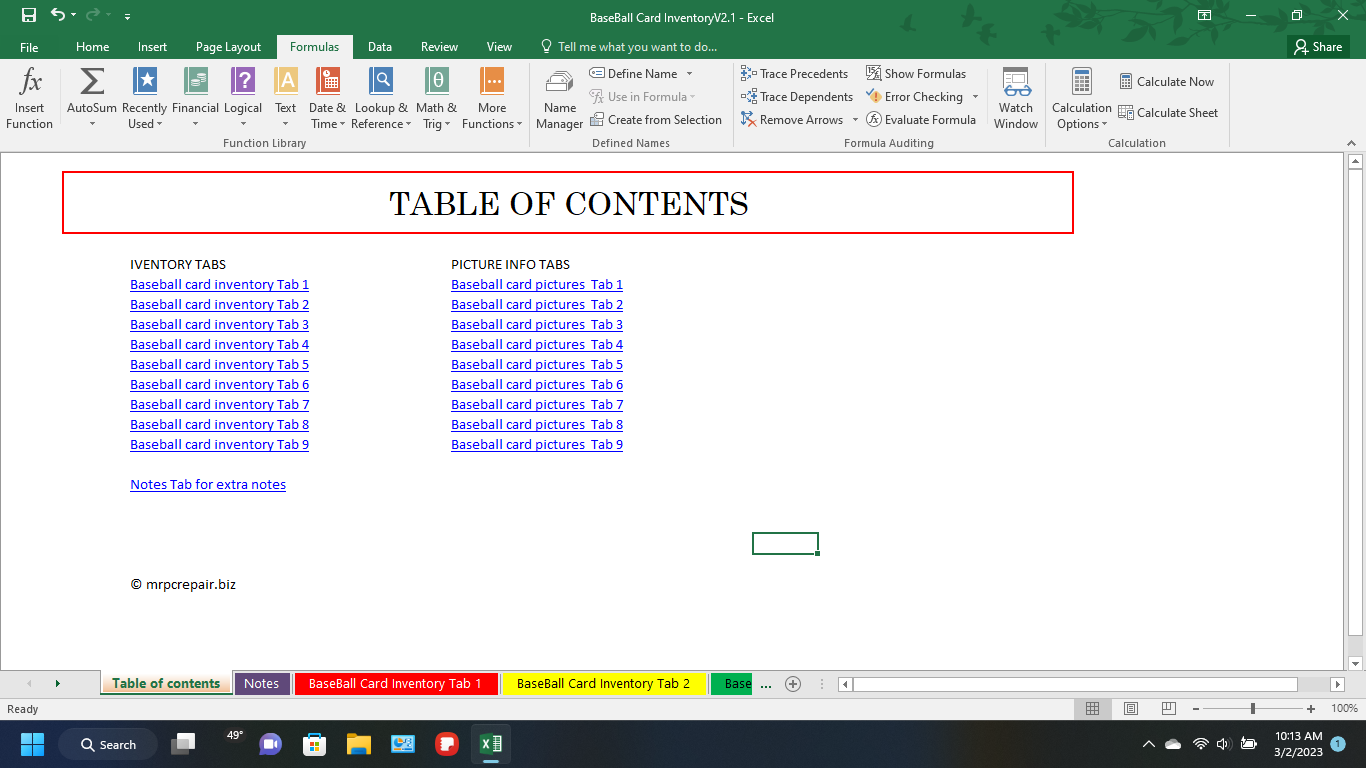Switch to the Home ribbon tab

point(93,47)
